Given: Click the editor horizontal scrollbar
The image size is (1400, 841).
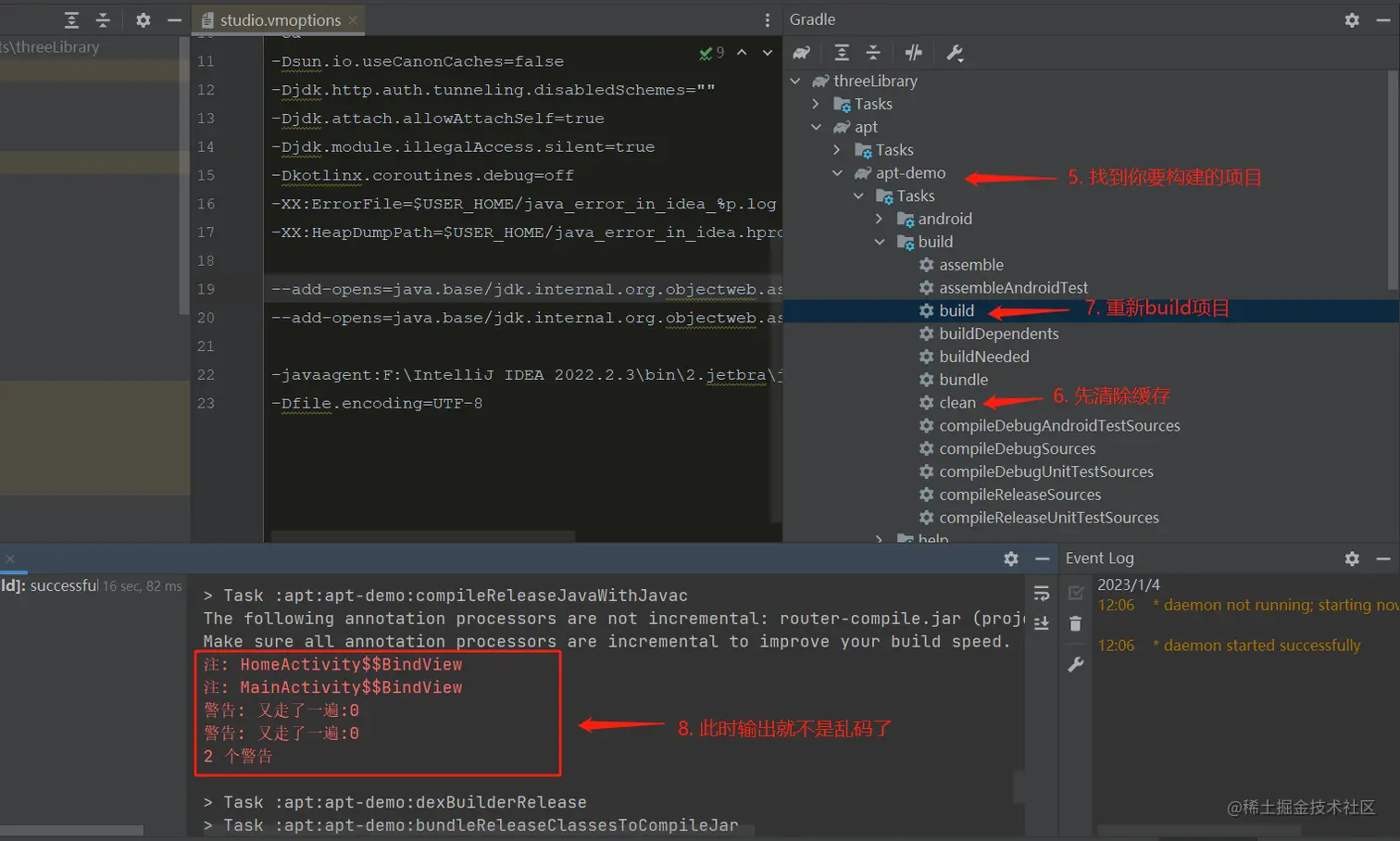Looking at the screenshot, I should pyautogui.click(x=422, y=536).
